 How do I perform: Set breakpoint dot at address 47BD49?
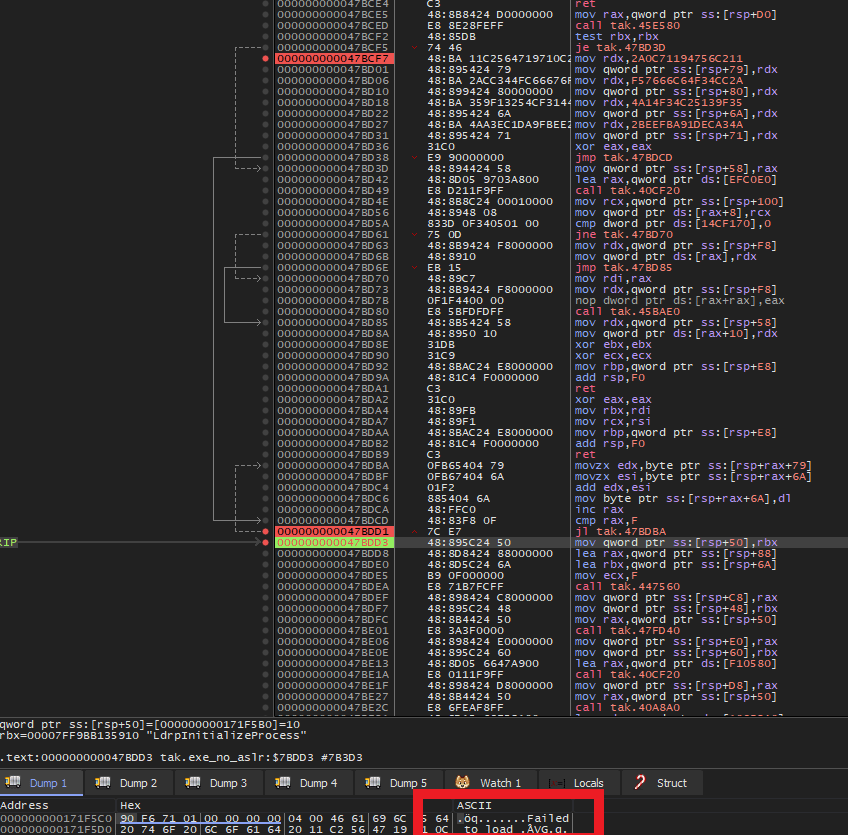point(265,190)
